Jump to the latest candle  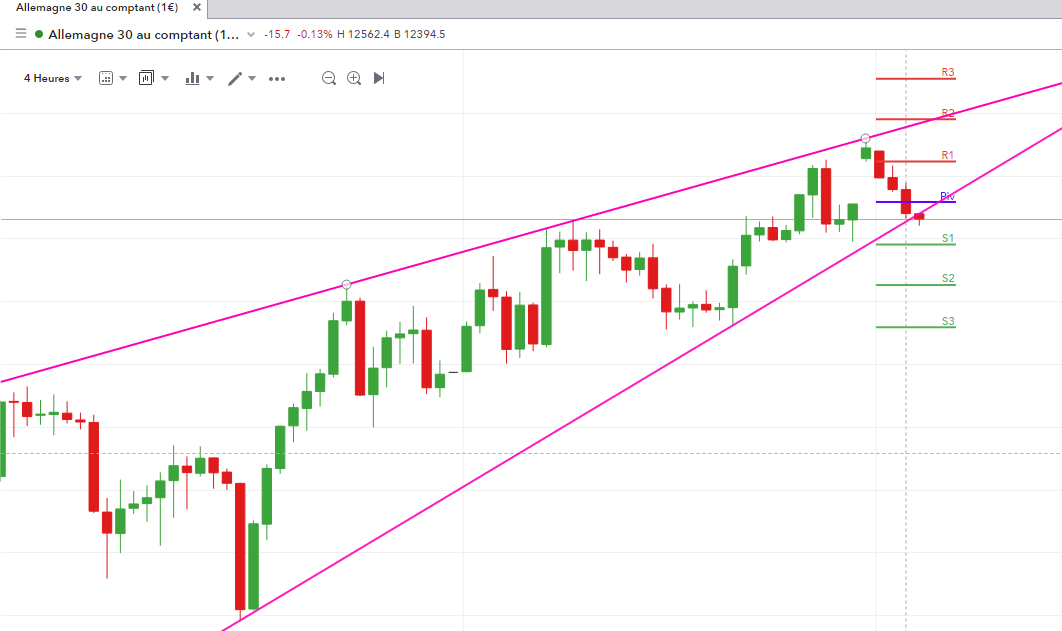click(x=379, y=78)
